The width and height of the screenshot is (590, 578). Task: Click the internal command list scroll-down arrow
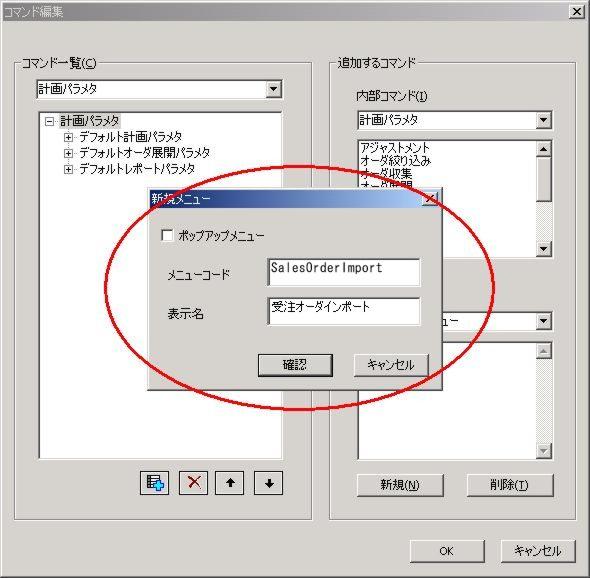[x=543, y=248]
